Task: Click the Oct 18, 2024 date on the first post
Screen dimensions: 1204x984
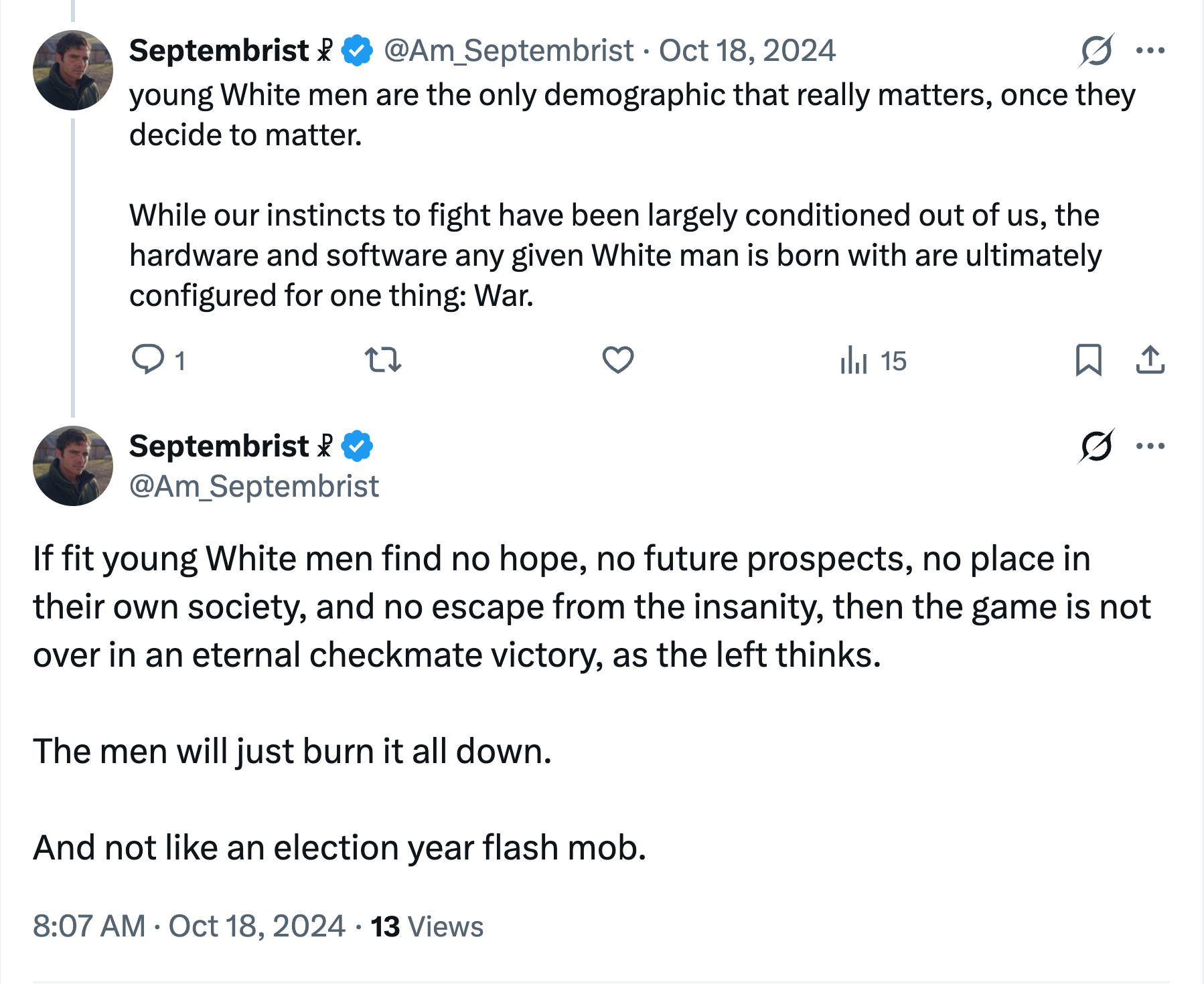Action: point(747,51)
